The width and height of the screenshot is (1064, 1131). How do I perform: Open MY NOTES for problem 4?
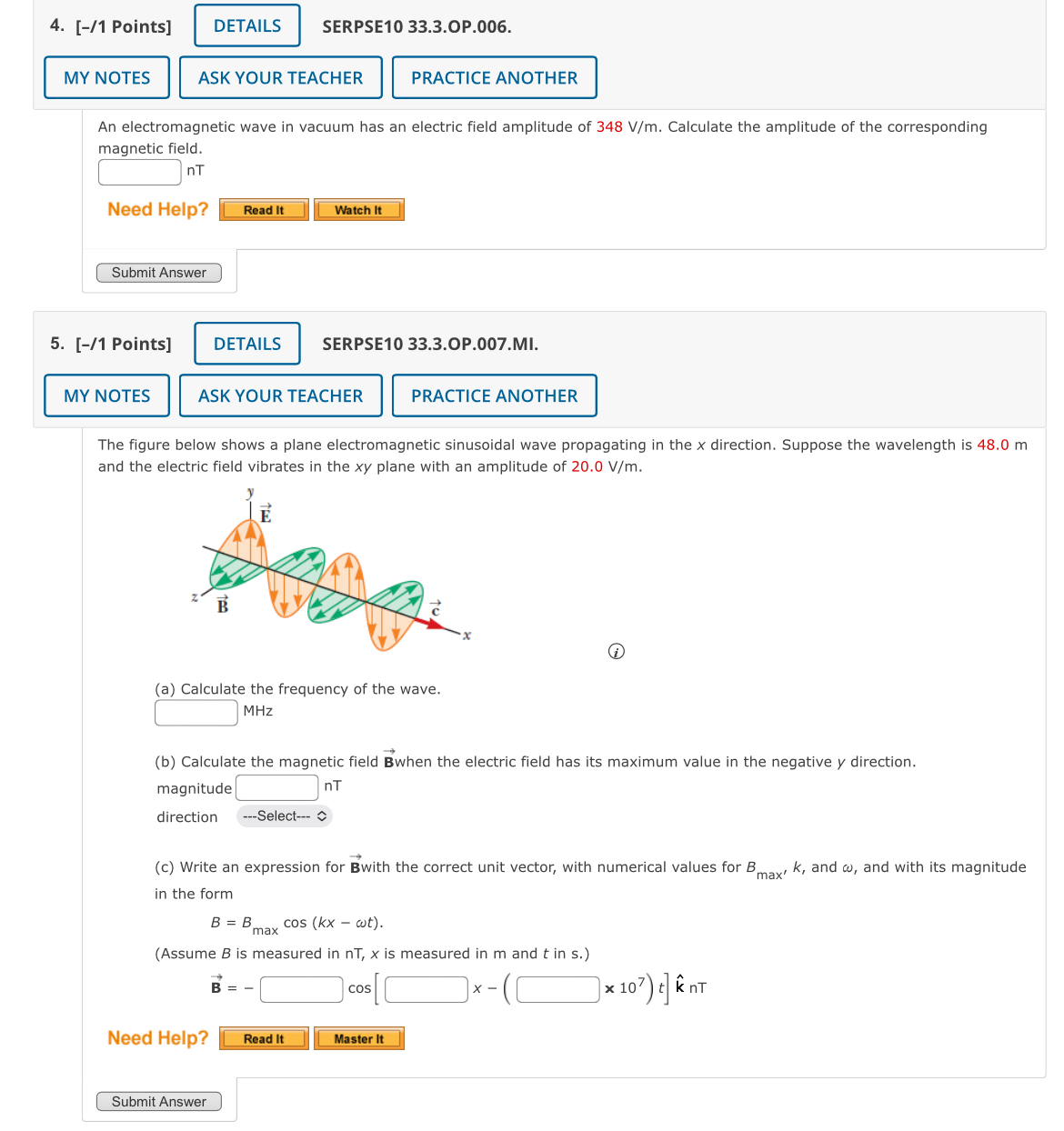tap(106, 77)
